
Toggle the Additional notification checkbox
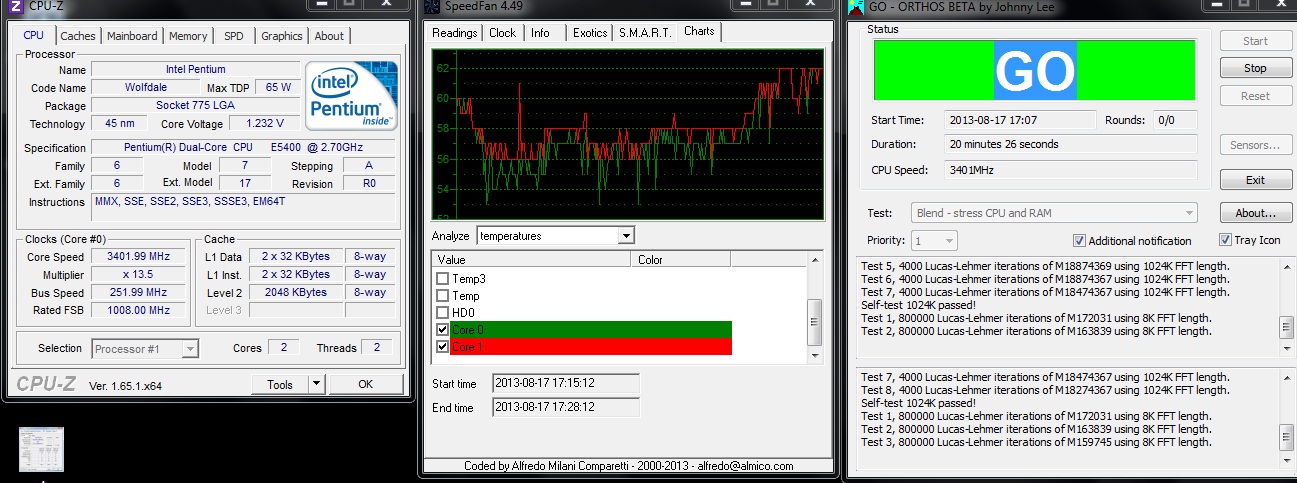point(1079,240)
